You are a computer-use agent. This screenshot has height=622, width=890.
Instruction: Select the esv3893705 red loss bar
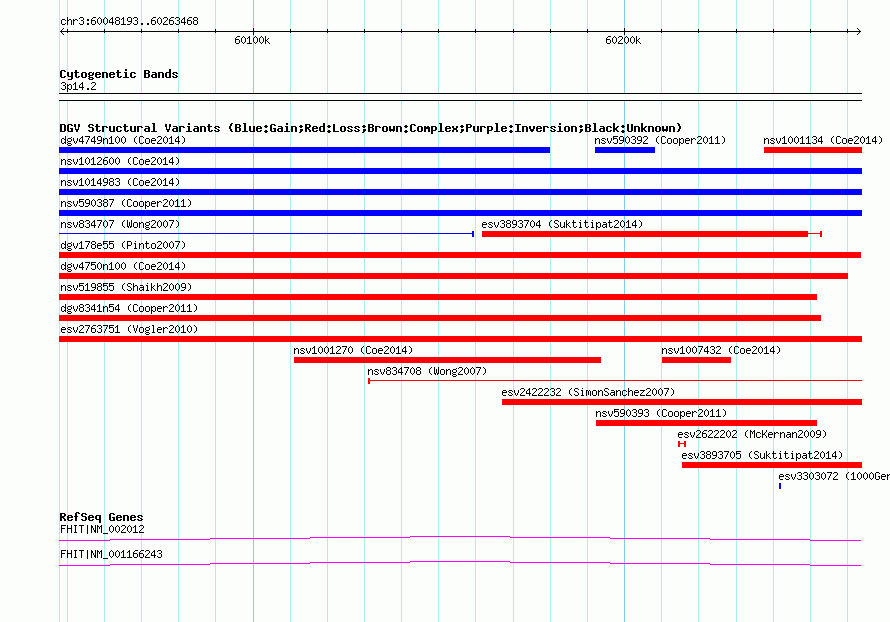tap(772, 465)
